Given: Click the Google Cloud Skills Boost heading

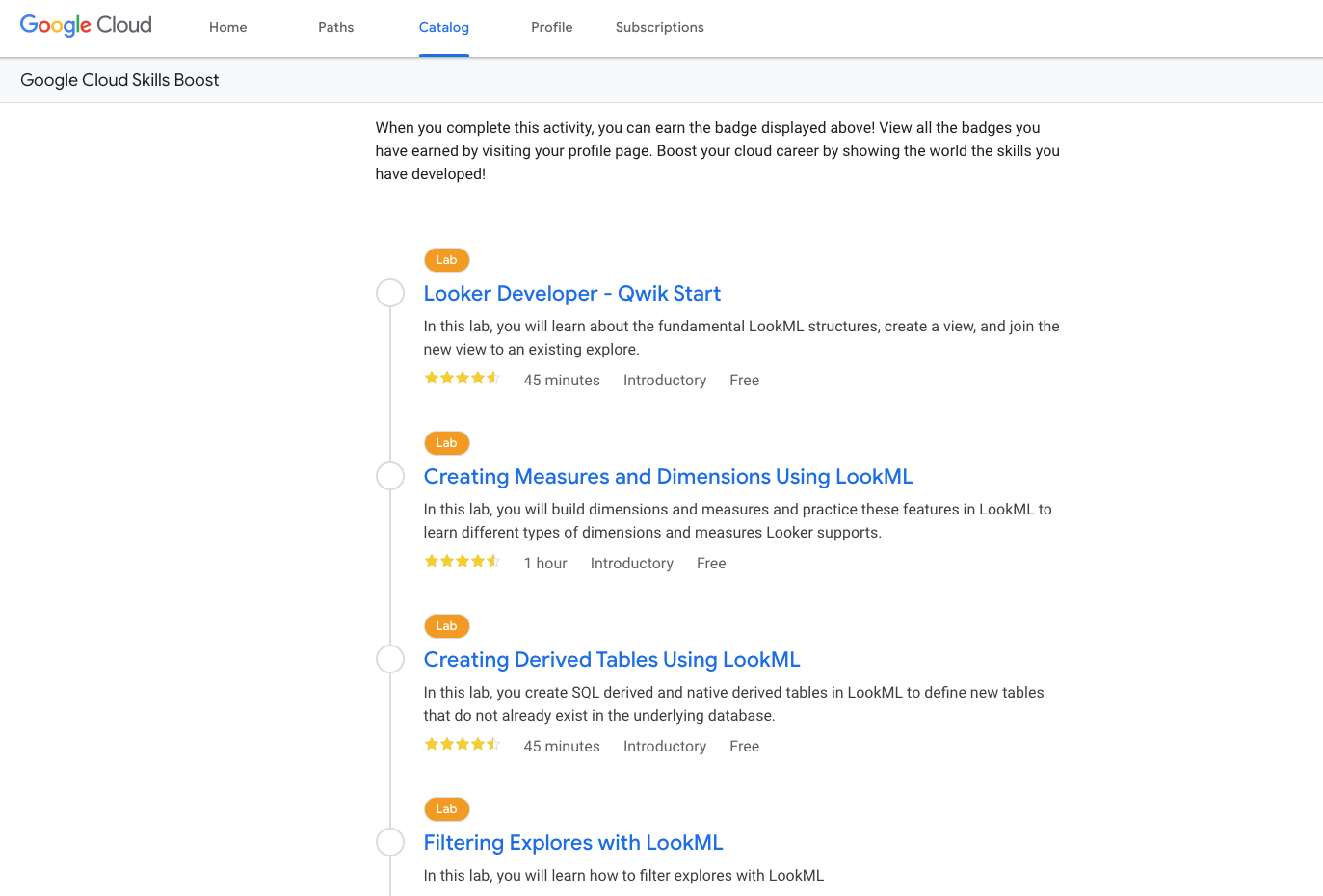Looking at the screenshot, I should (x=119, y=80).
